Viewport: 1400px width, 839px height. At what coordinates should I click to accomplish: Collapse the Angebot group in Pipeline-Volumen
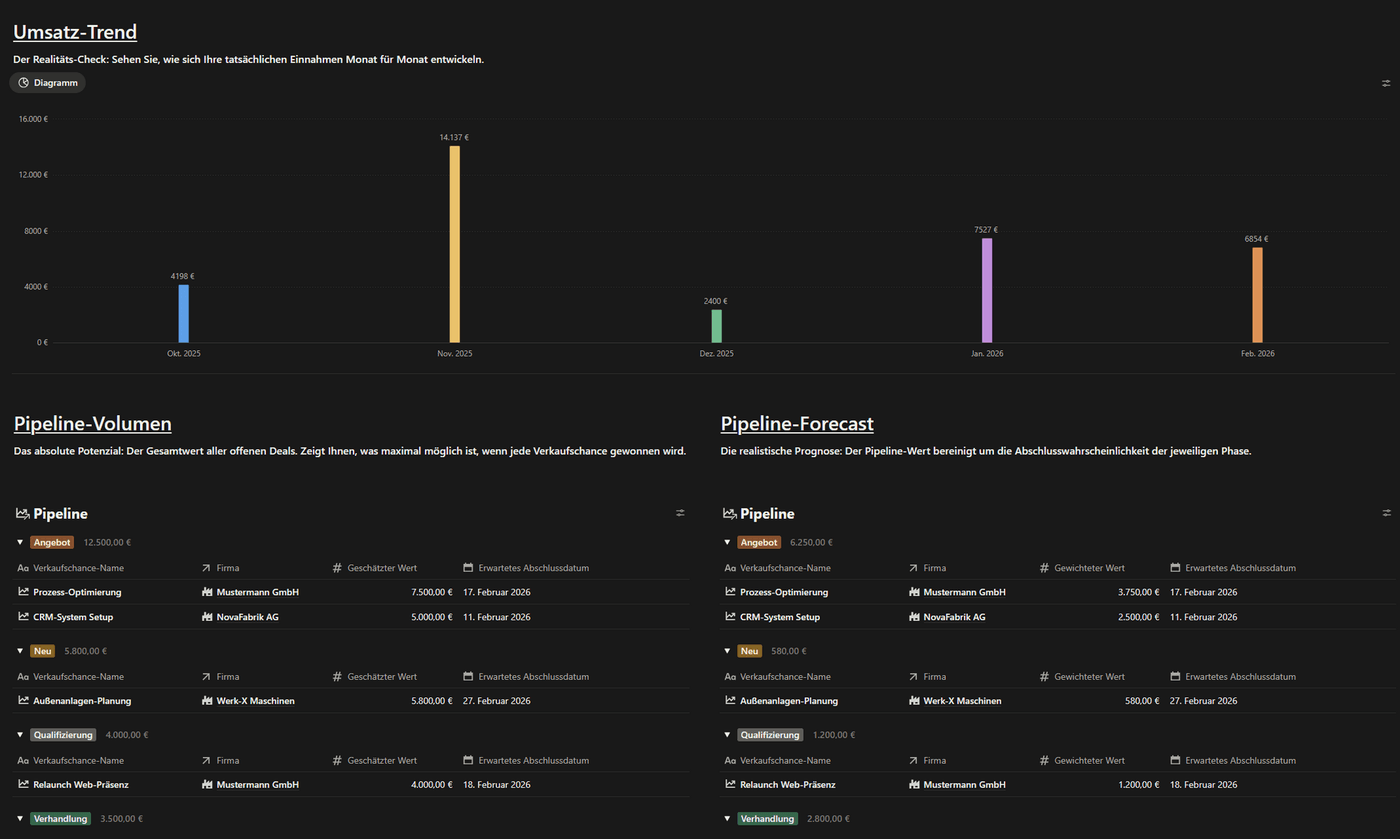point(20,543)
